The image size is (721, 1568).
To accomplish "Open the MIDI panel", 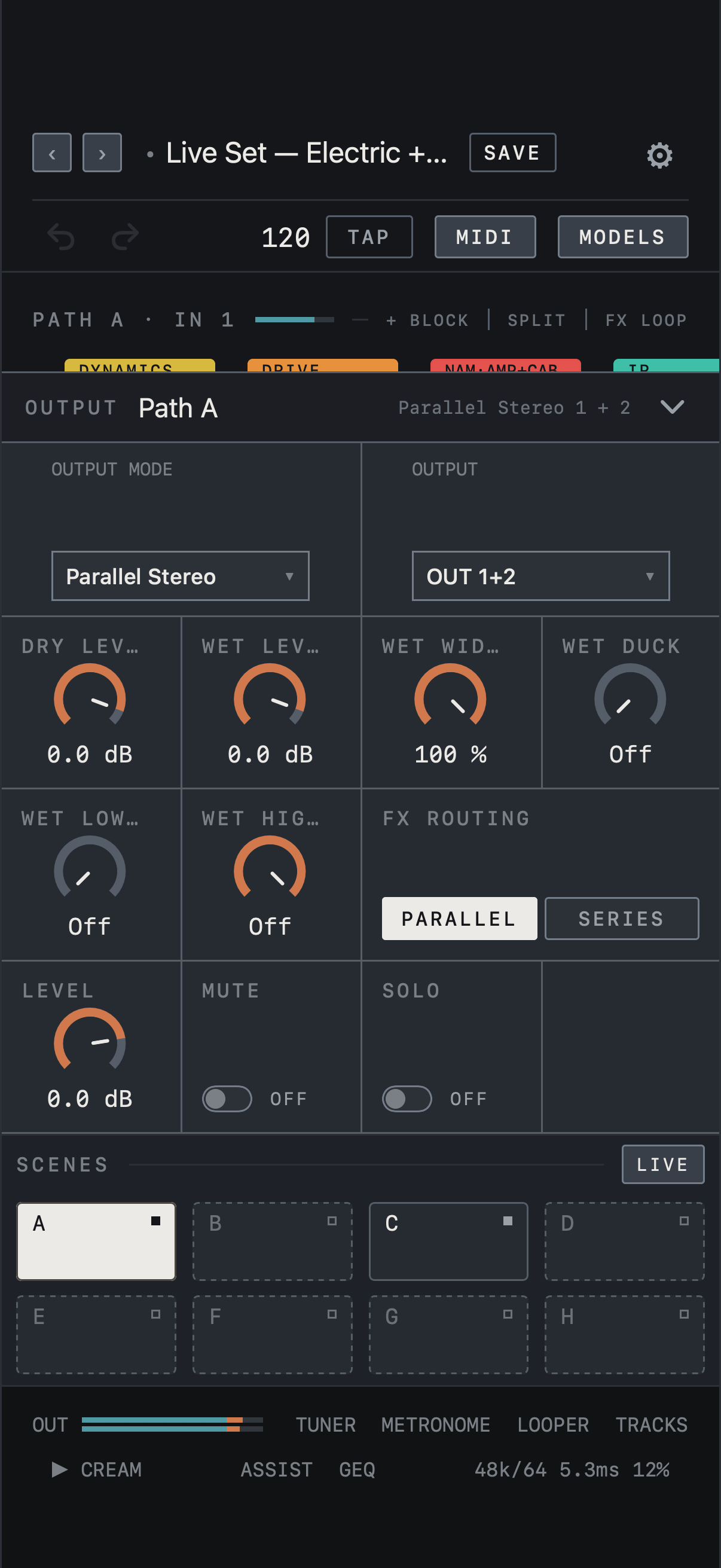I will point(485,237).
